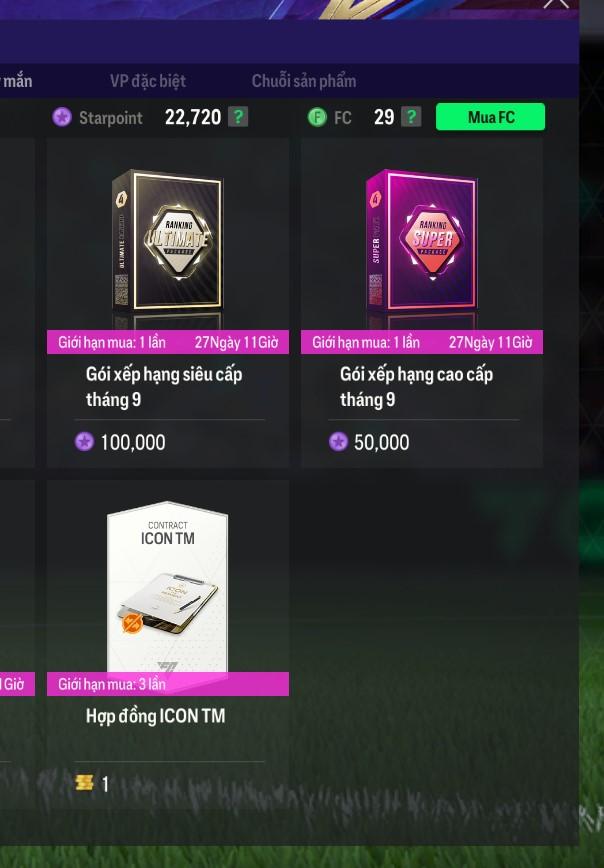Click the green FC coin icon
Viewport: 604px width, 868px height.
point(317,117)
